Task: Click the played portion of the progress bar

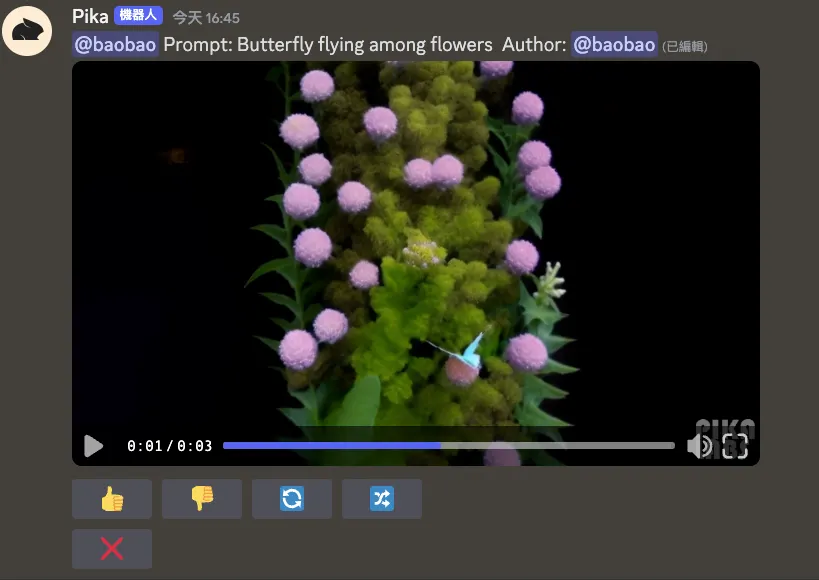Action: [x=332, y=446]
